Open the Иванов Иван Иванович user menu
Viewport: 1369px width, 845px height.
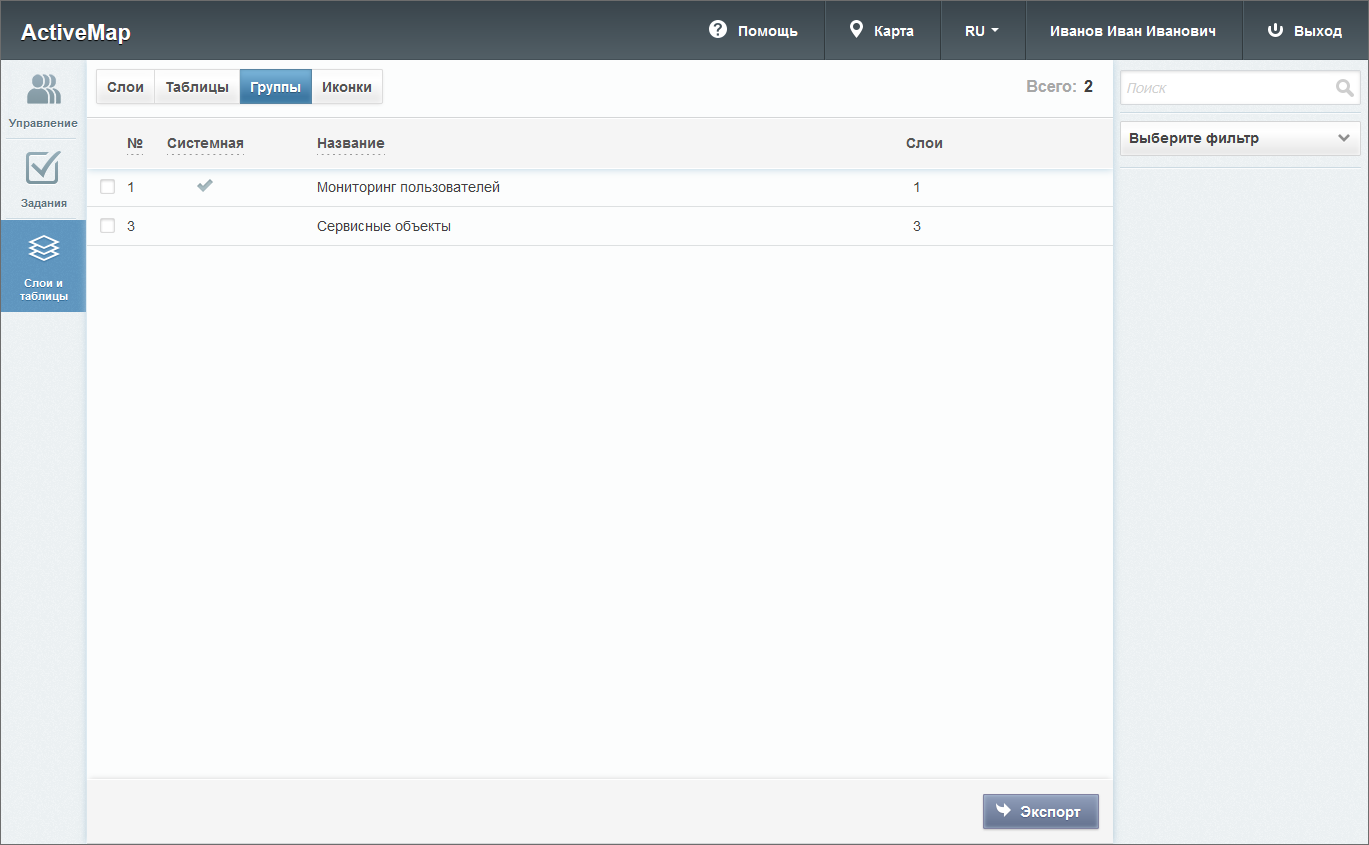(x=1132, y=31)
